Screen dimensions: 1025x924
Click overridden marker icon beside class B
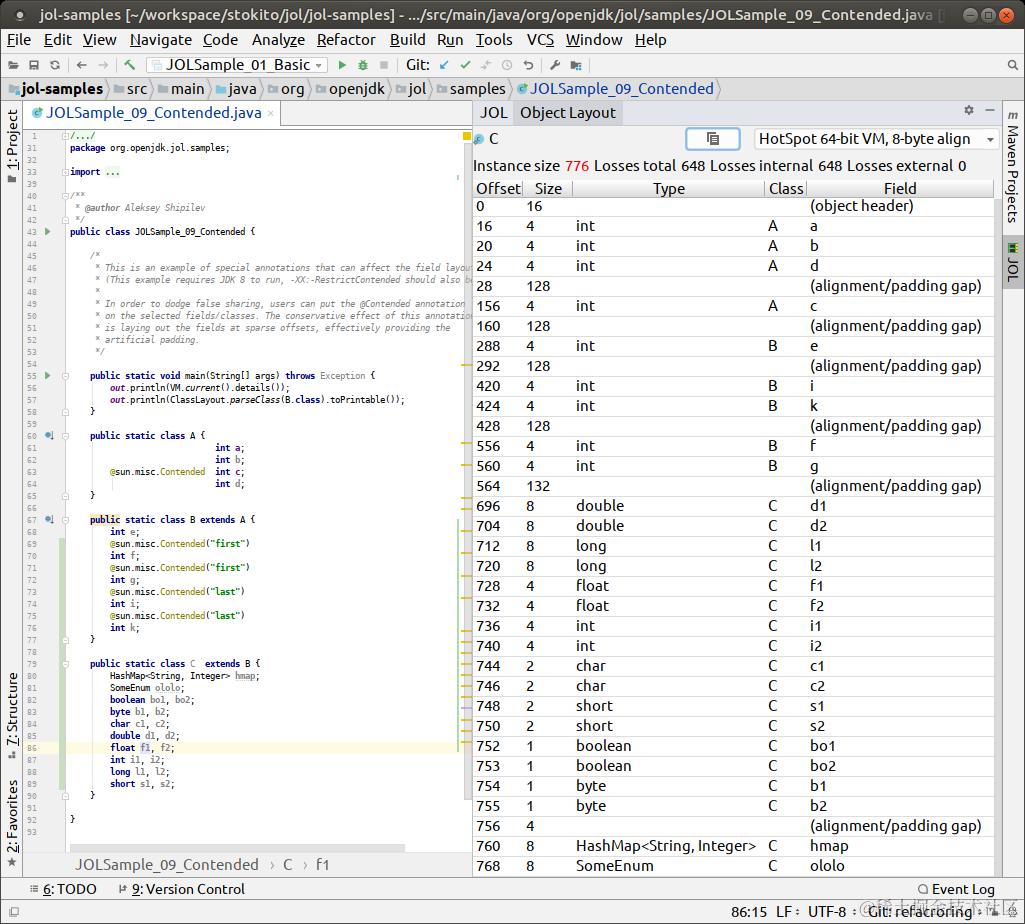tap(49, 519)
